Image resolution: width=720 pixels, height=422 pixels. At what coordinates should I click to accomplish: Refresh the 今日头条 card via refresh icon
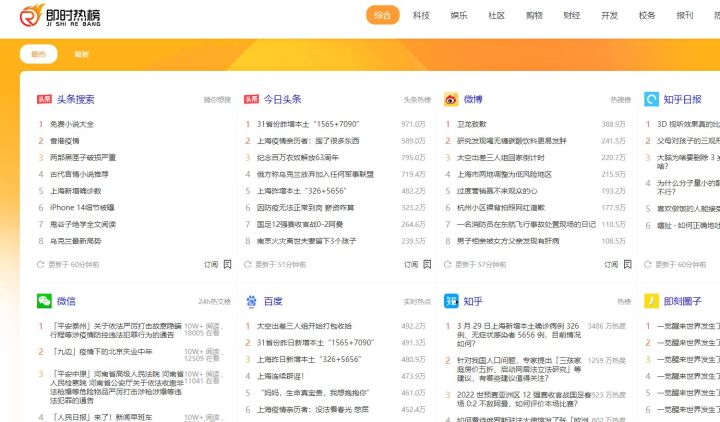pyautogui.click(x=248, y=264)
